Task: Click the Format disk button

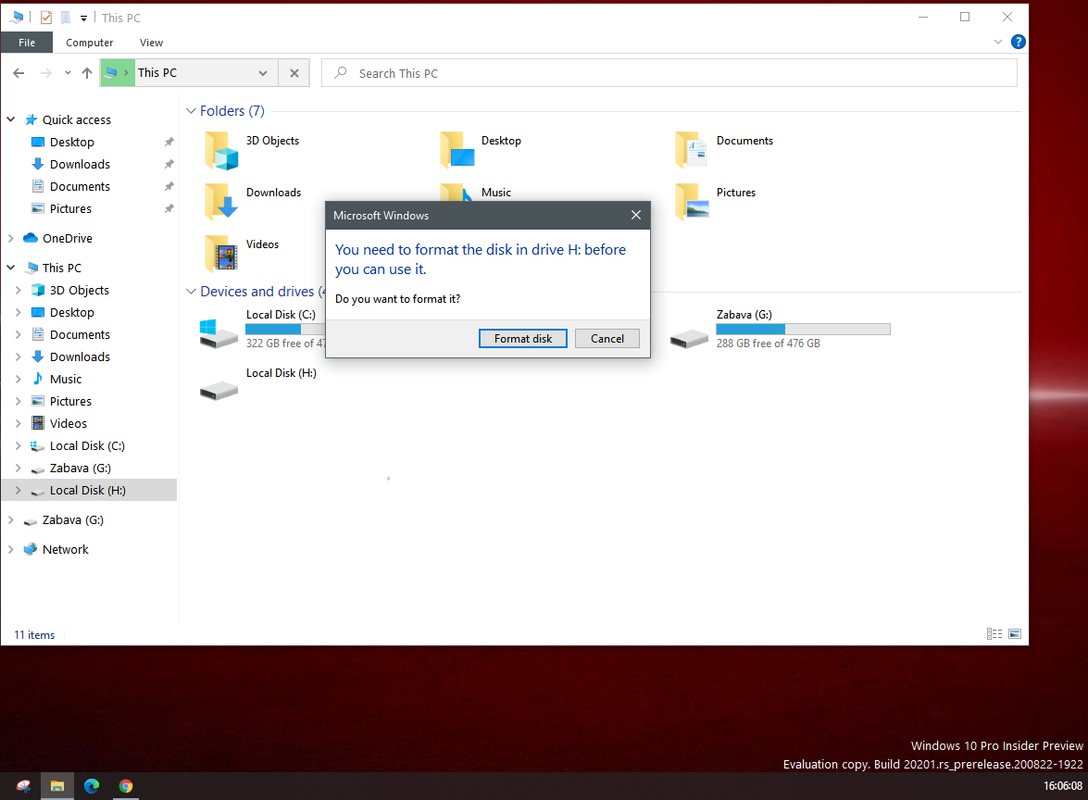Action: click(x=522, y=339)
